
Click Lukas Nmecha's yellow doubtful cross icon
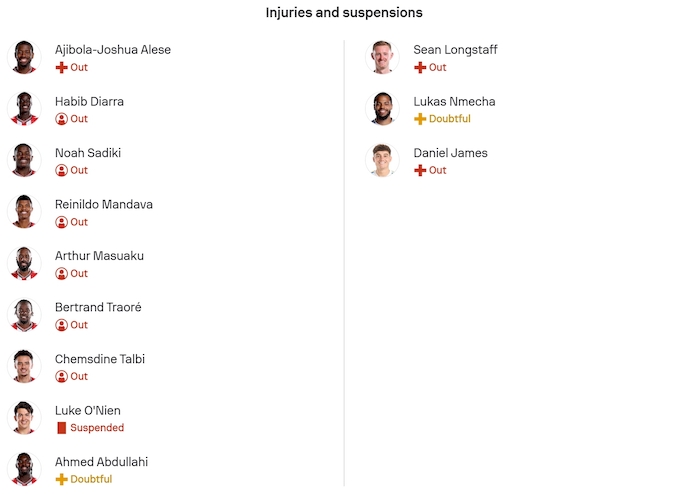420,119
